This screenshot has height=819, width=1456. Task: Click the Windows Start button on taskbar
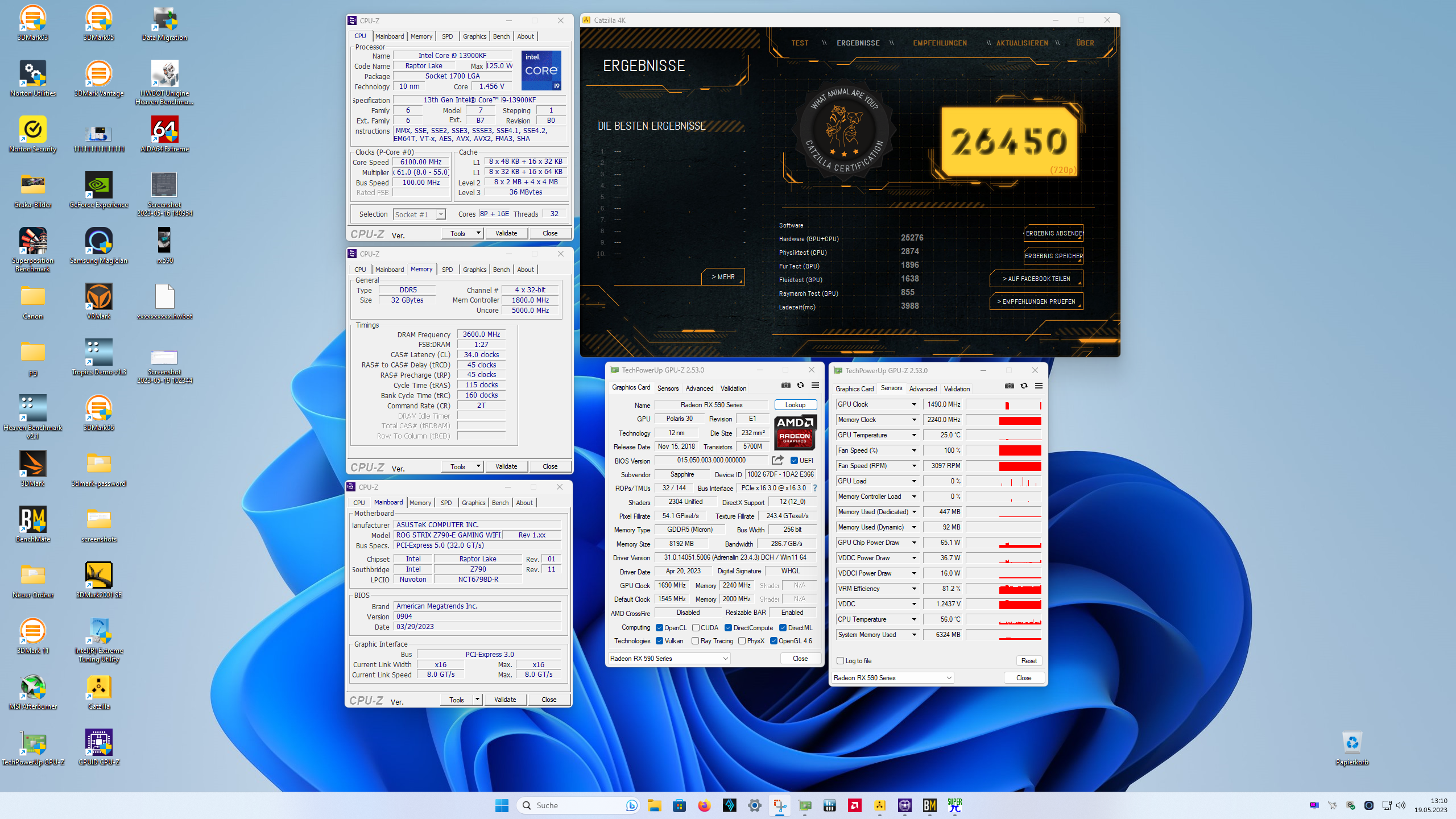point(502,805)
